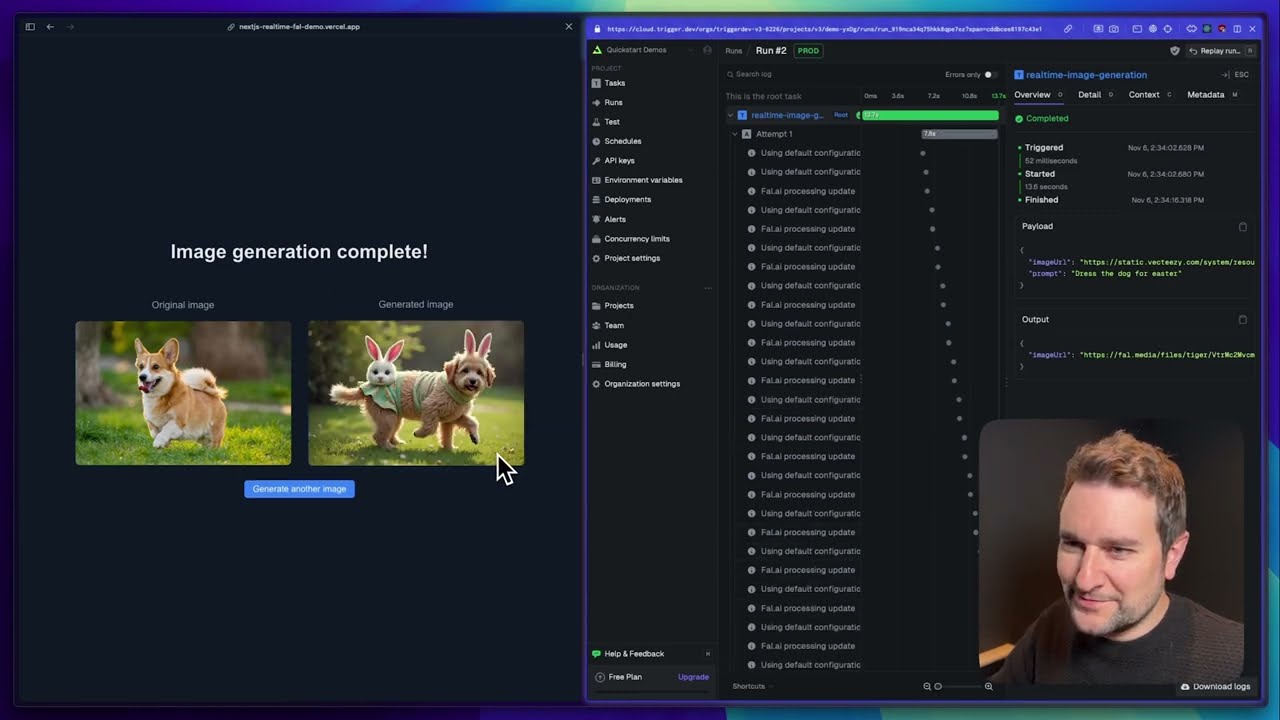The width and height of the screenshot is (1280, 720).
Task: Click the realtime-image-generation panel title
Action: (x=1086, y=75)
